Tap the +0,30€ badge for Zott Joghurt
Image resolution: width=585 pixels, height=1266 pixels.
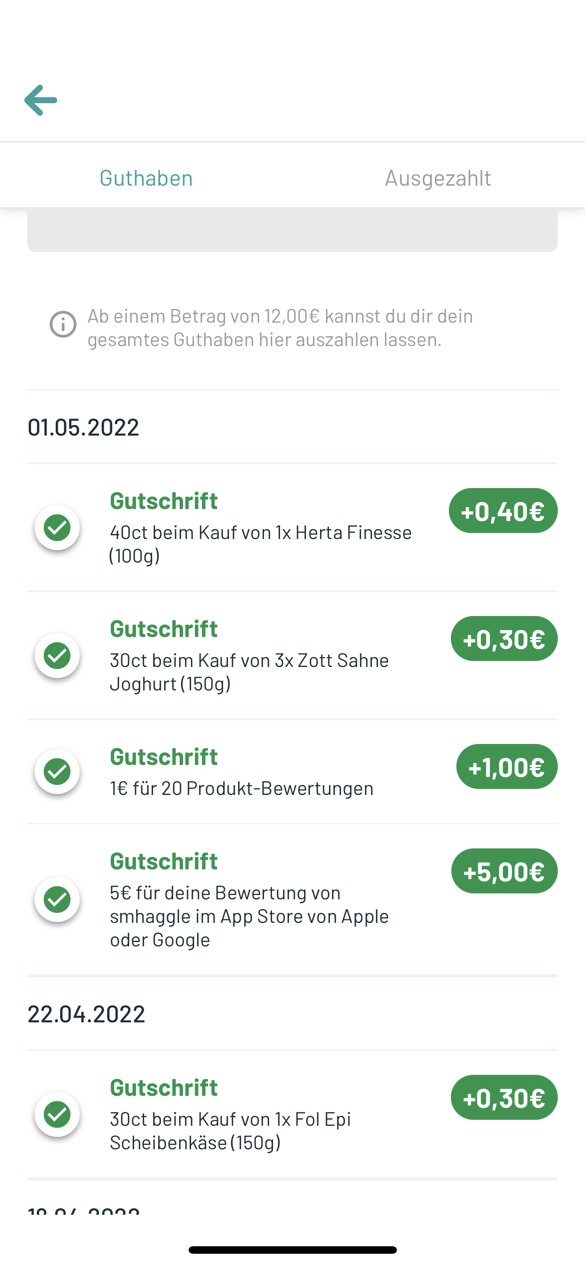click(x=504, y=639)
